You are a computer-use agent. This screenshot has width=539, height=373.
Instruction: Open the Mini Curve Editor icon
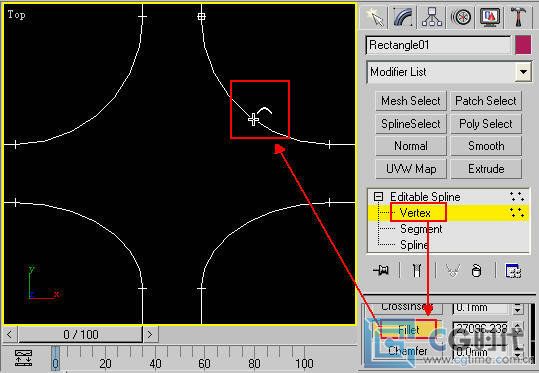(23, 358)
